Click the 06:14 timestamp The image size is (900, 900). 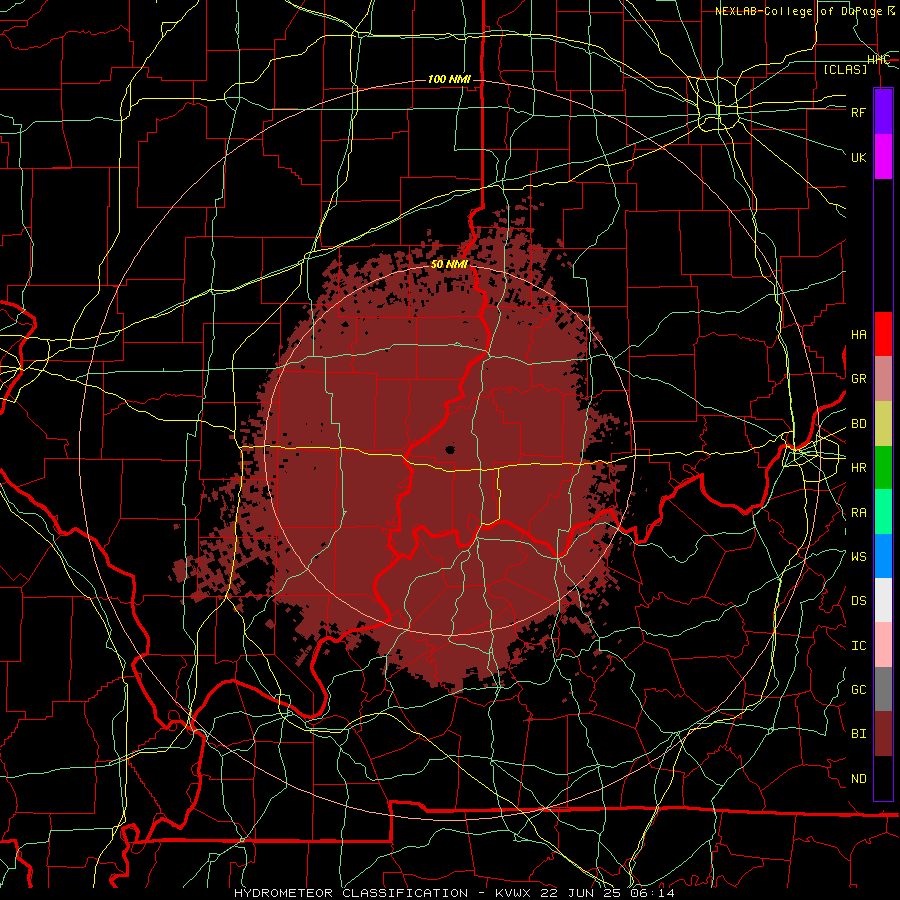[651, 893]
